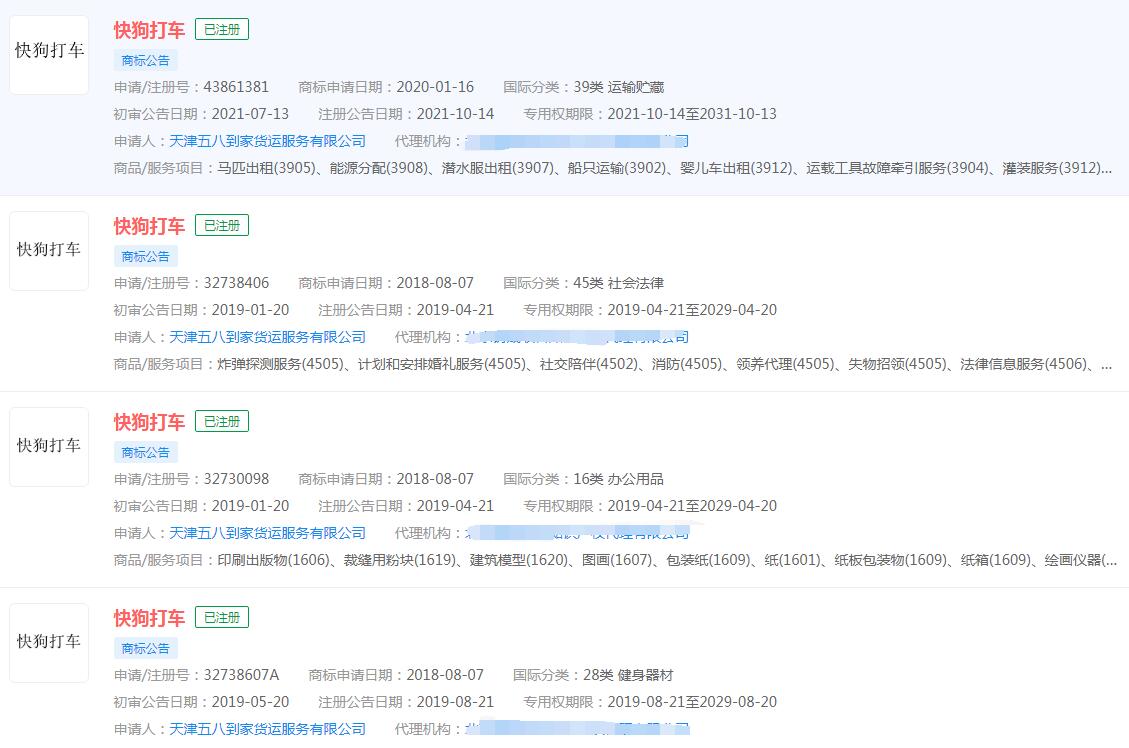The image size is (1129, 748).
Task: Click 已注册 badge in the 32738406 entry
Action: (x=222, y=225)
